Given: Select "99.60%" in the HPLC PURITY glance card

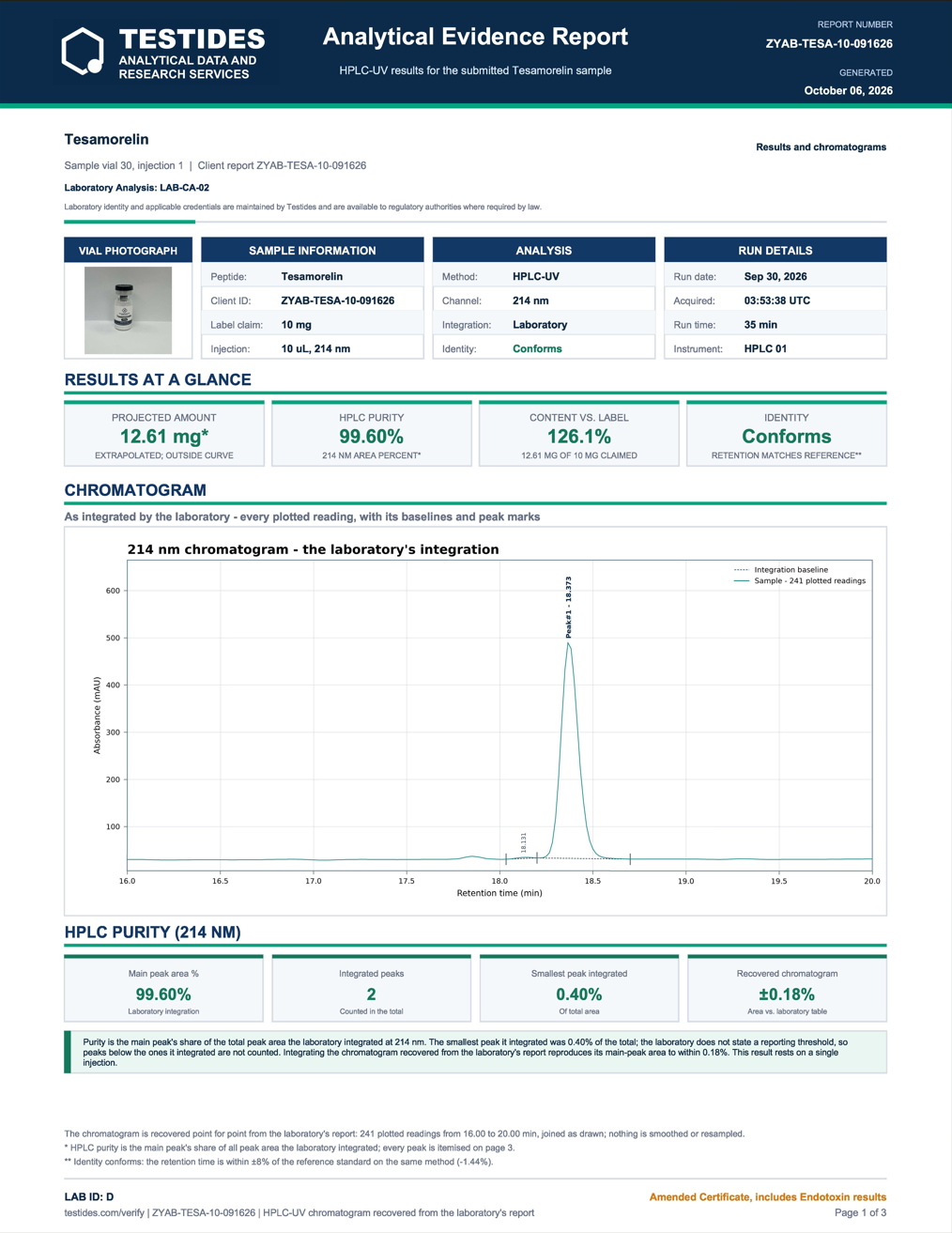Looking at the screenshot, I should [372, 437].
